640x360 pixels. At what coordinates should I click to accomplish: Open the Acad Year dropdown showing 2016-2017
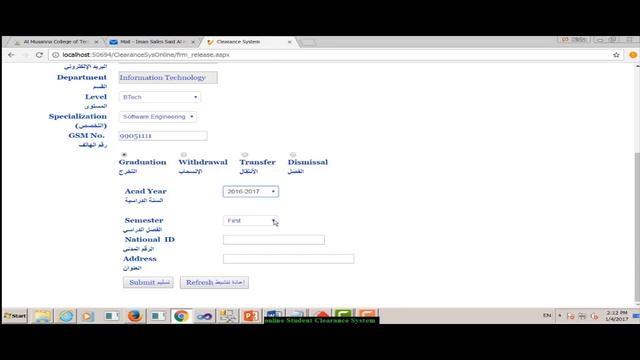pos(251,191)
